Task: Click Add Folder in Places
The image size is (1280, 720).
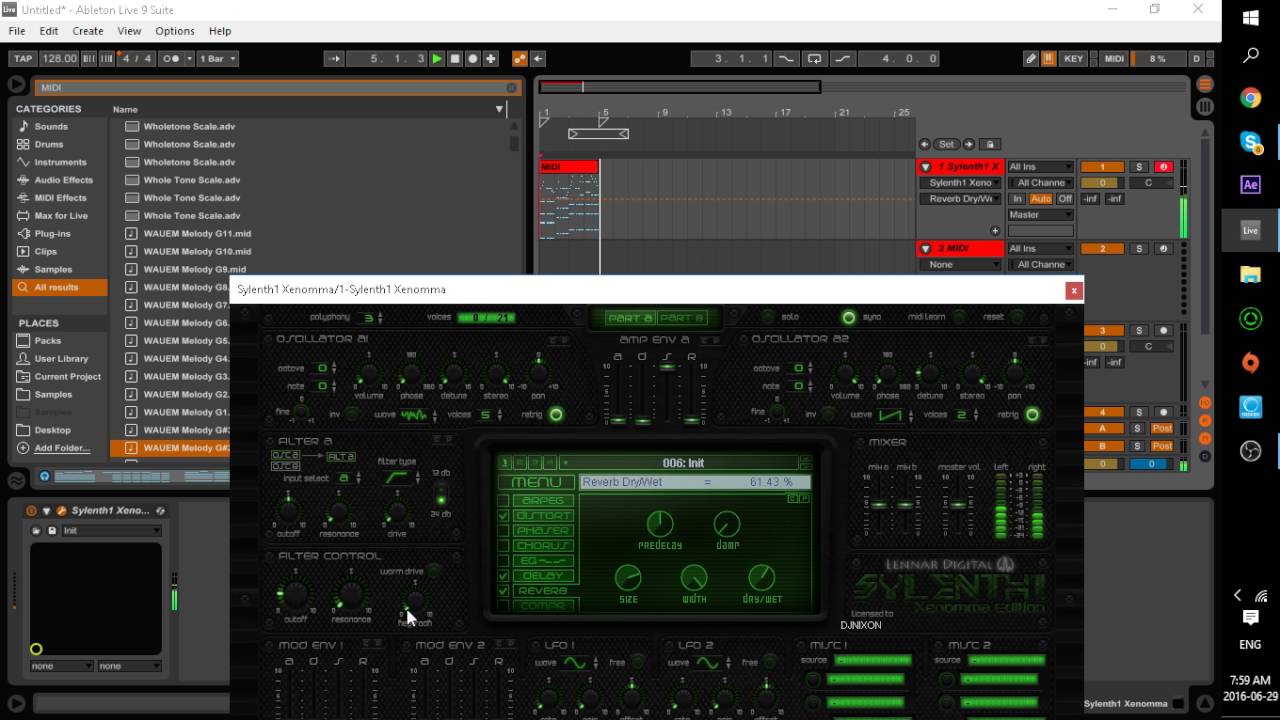Action: pos(62,448)
